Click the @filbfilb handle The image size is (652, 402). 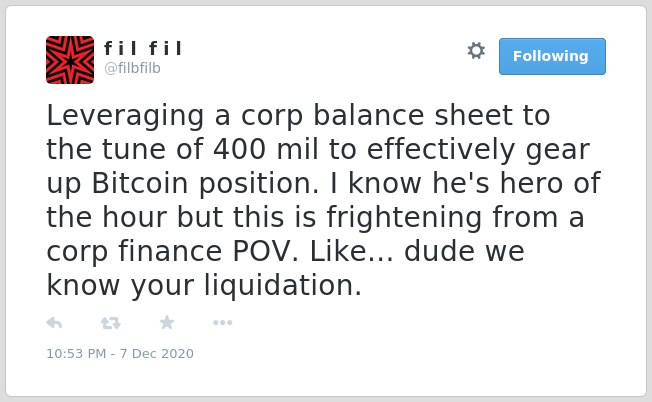pyautogui.click(x=132, y=68)
